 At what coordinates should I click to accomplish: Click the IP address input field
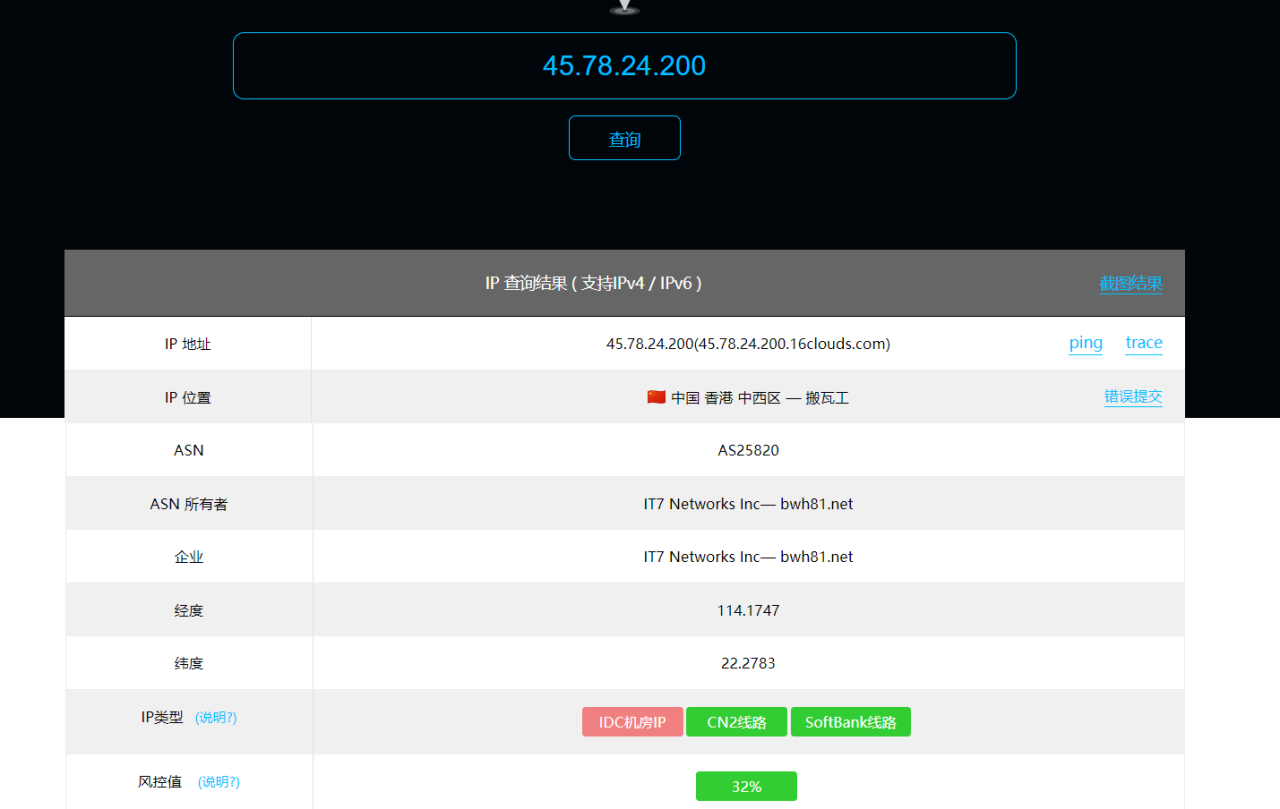tap(624, 66)
